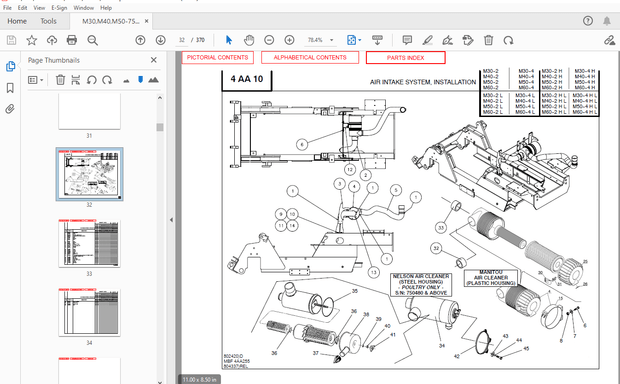Open the Bookmarks panel icon
The height and width of the screenshot is (384, 620).
click(x=10, y=88)
